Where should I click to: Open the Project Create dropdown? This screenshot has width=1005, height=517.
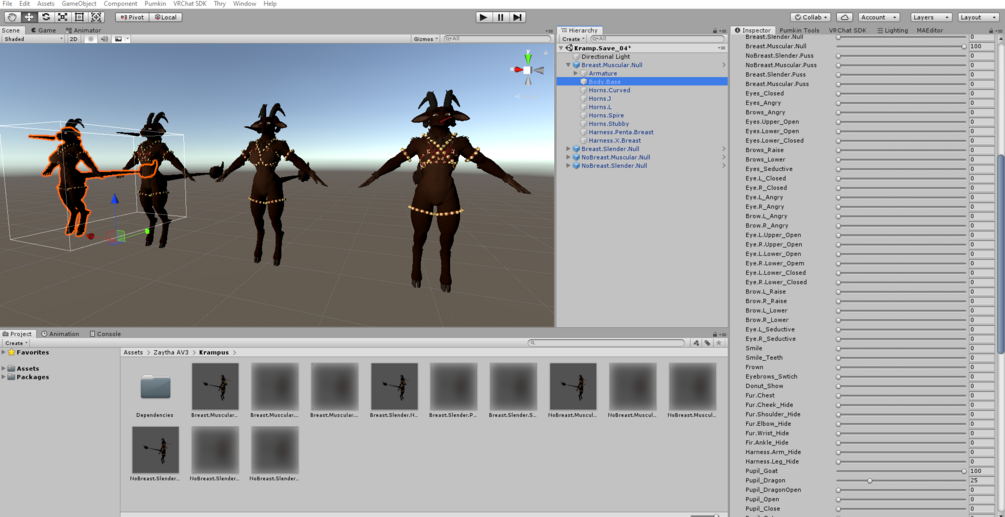point(16,343)
